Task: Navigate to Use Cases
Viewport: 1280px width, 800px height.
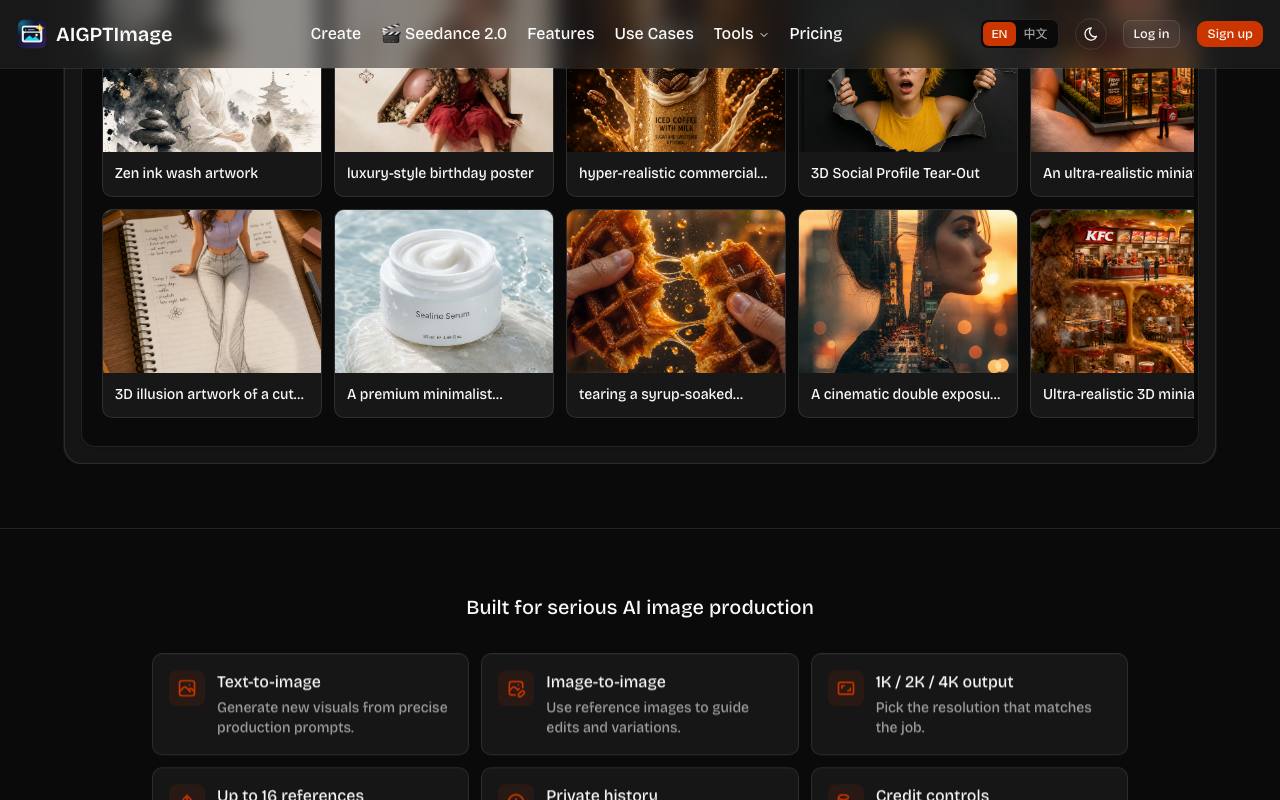Action: pos(654,34)
